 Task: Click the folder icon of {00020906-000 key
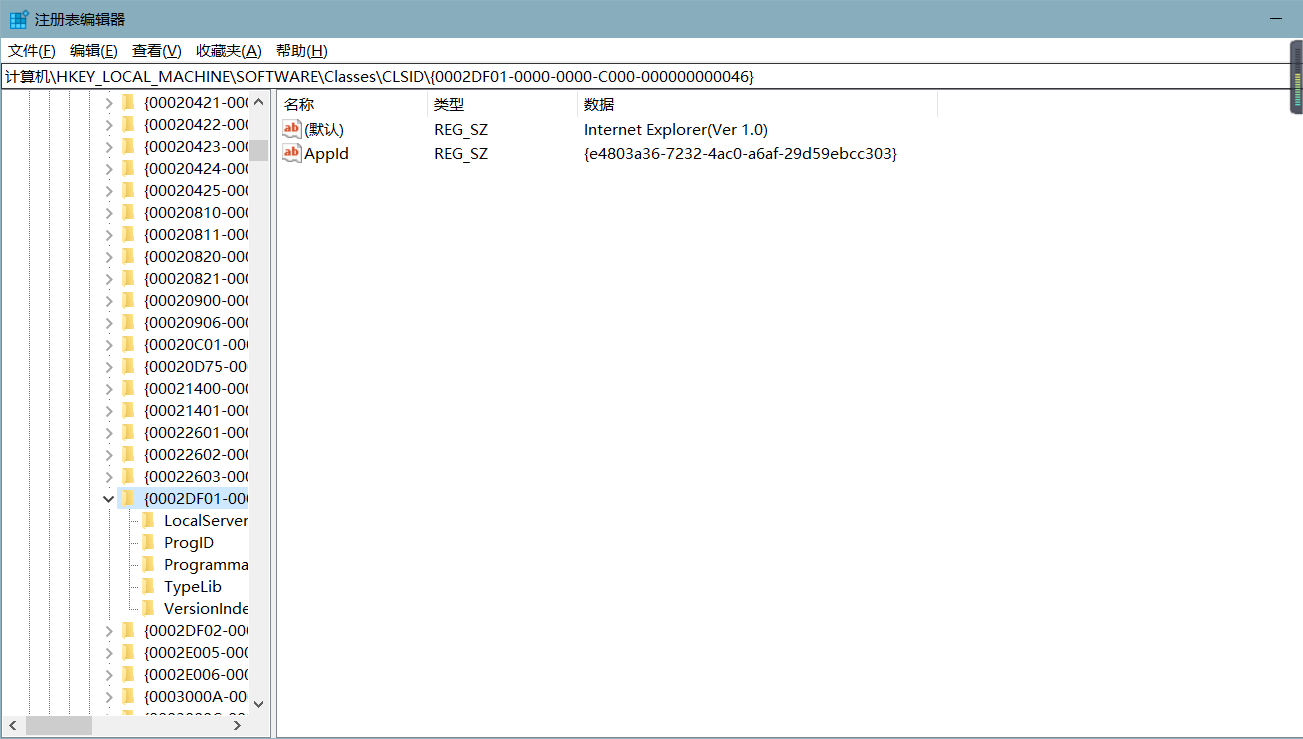[128, 322]
